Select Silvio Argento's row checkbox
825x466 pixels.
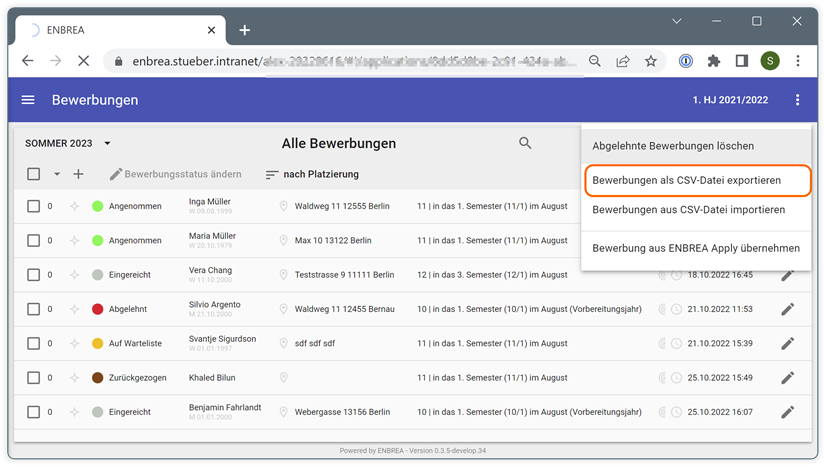click(34, 309)
